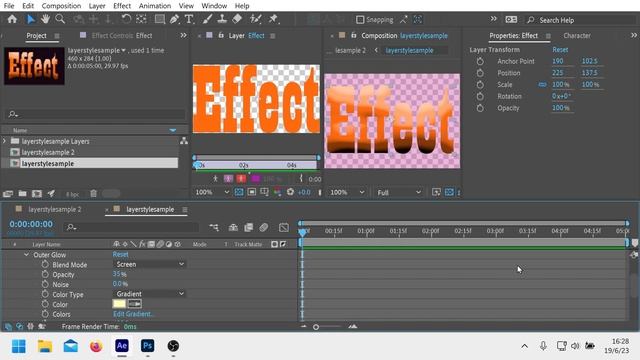Open the File menu
The width and height of the screenshot is (640, 360).
click(9, 6)
